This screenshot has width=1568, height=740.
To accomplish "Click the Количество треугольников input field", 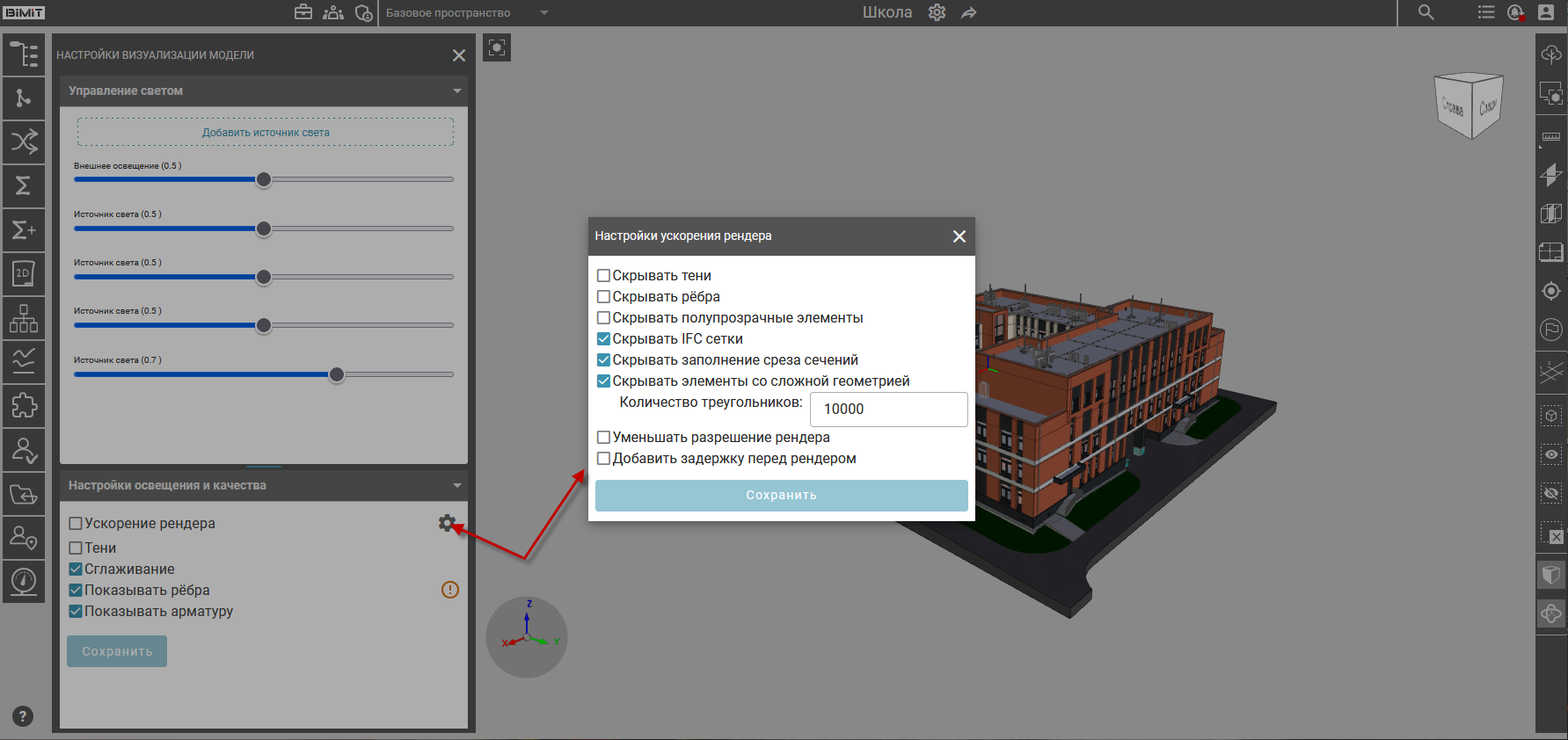I will 888,410.
